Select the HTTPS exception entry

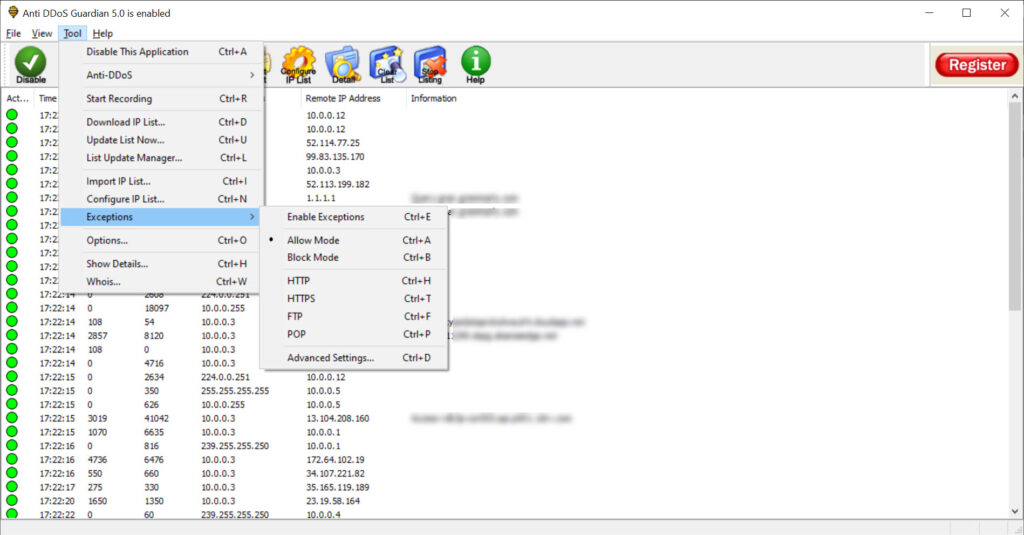[x=301, y=298]
